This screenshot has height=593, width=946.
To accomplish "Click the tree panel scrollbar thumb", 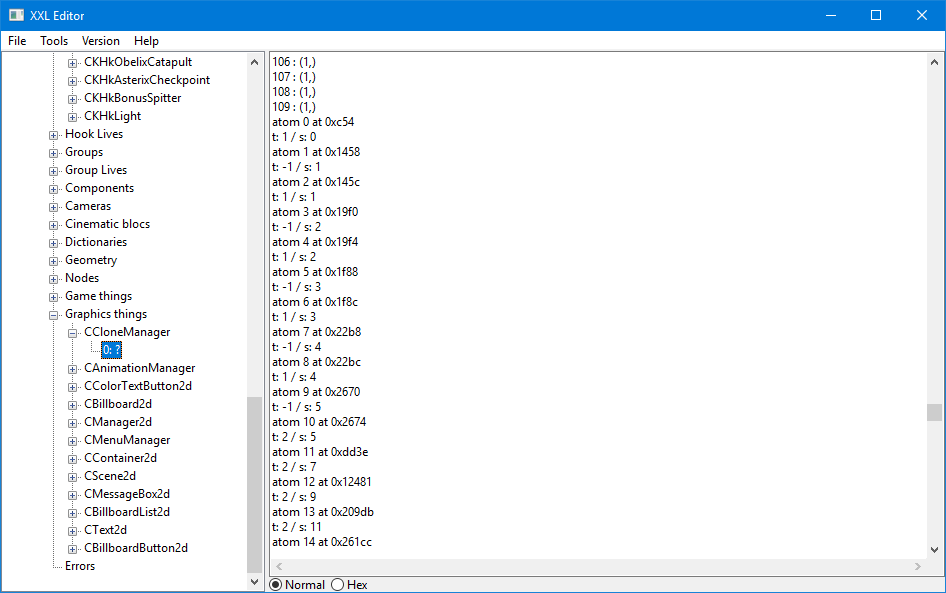I will (255, 484).
